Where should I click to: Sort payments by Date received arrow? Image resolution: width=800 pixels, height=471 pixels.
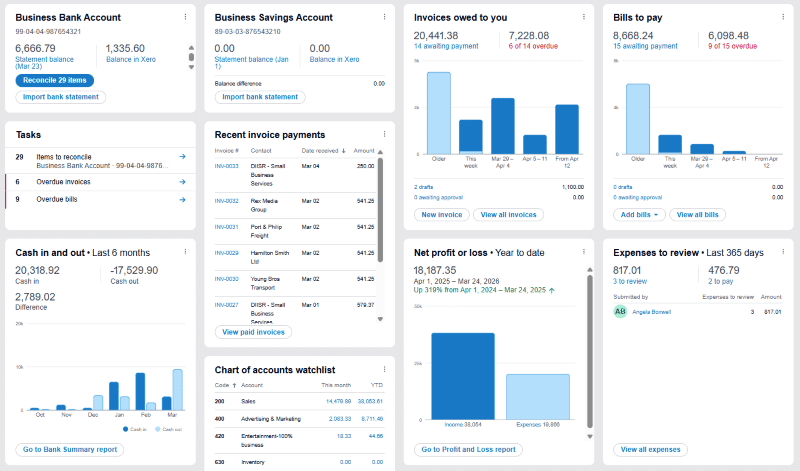pyautogui.click(x=343, y=151)
